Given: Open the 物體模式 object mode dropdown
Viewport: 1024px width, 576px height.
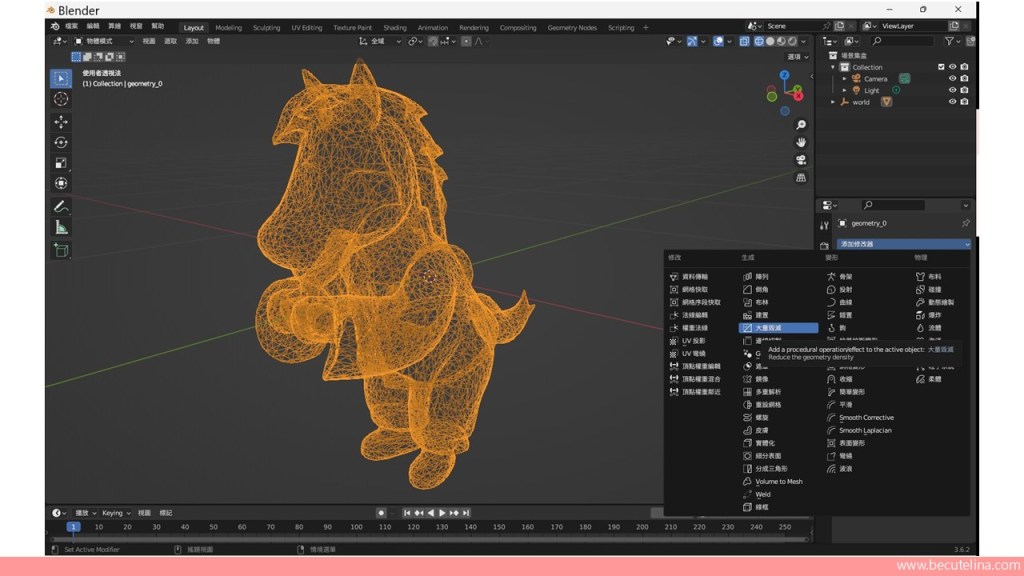Looking at the screenshot, I should (105, 41).
